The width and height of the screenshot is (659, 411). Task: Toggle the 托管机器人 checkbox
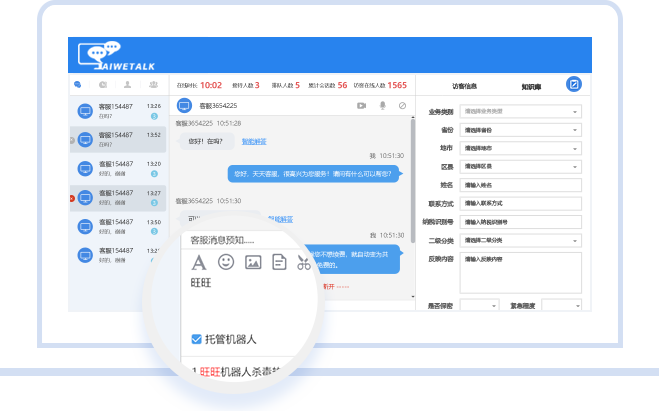pos(197,339)
